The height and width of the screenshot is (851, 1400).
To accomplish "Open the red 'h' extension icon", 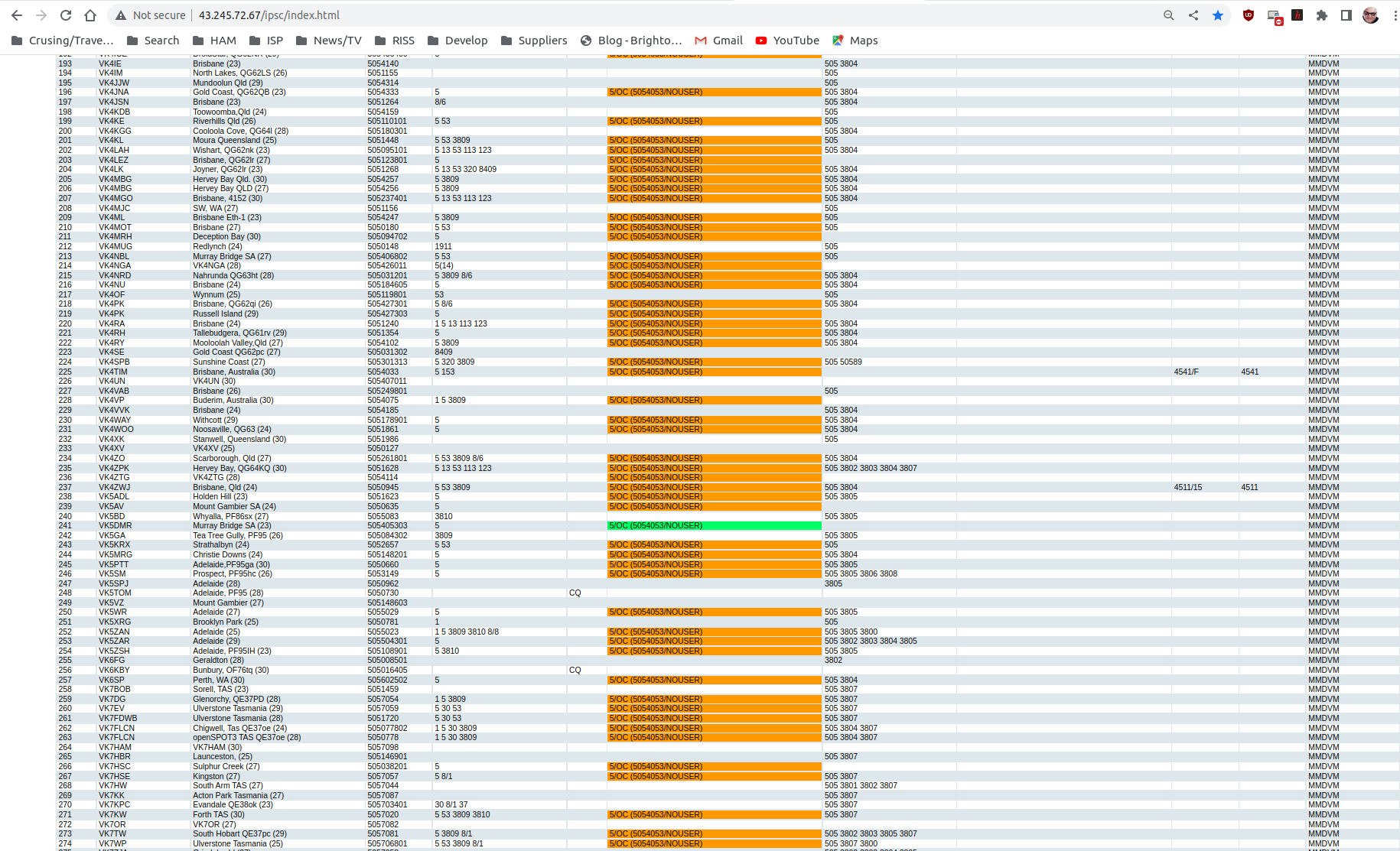I will pos(1297,15).
